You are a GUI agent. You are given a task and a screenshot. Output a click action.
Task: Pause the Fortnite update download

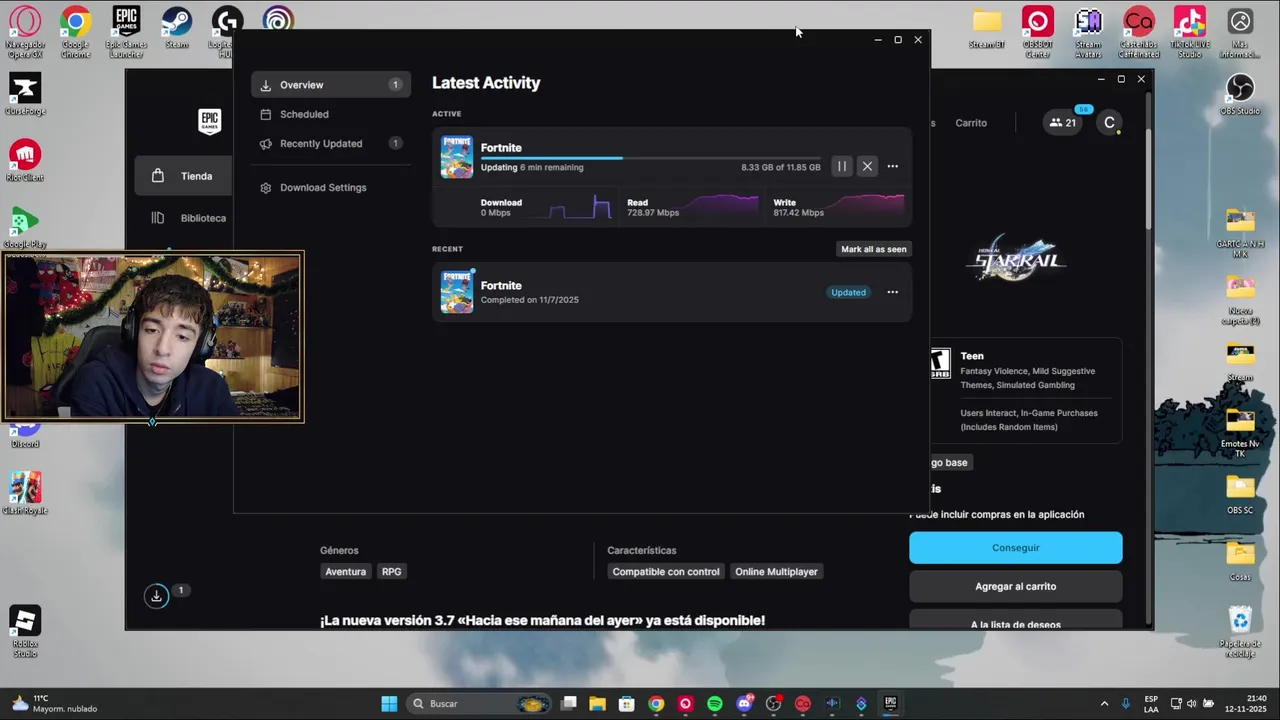(842, 167)
